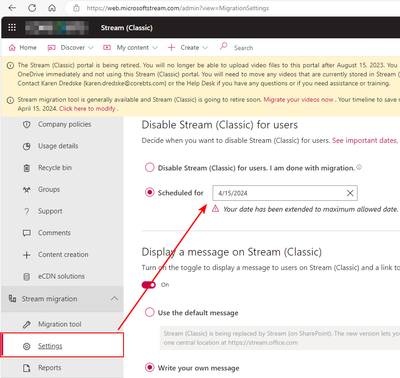Select Disable Stream (Classic) for users radio

pos(150,167)
